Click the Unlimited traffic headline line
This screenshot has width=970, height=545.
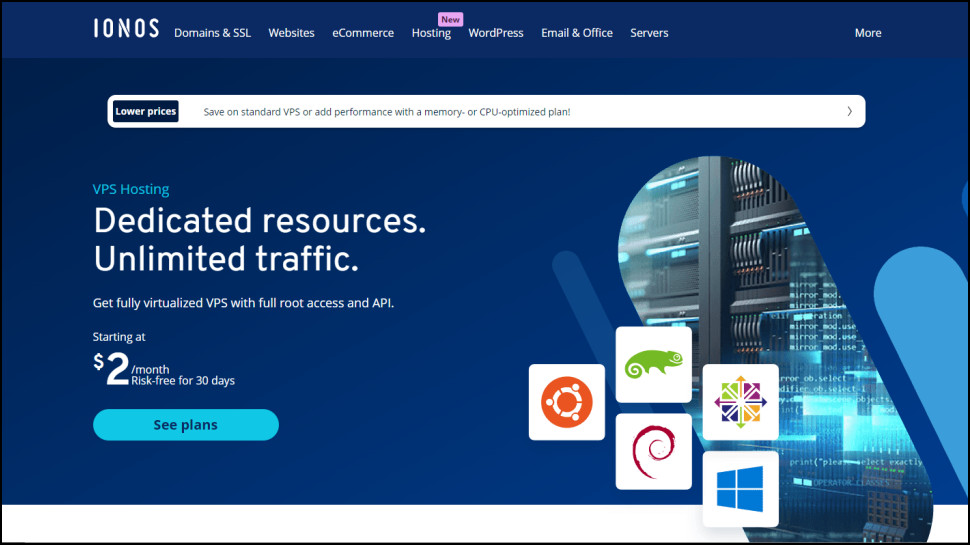pos(226,259)
